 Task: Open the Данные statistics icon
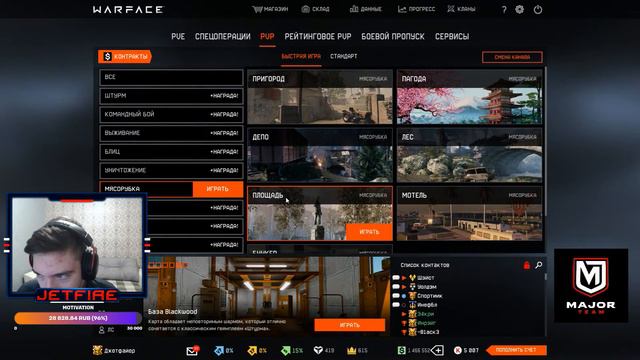point(354,9)
